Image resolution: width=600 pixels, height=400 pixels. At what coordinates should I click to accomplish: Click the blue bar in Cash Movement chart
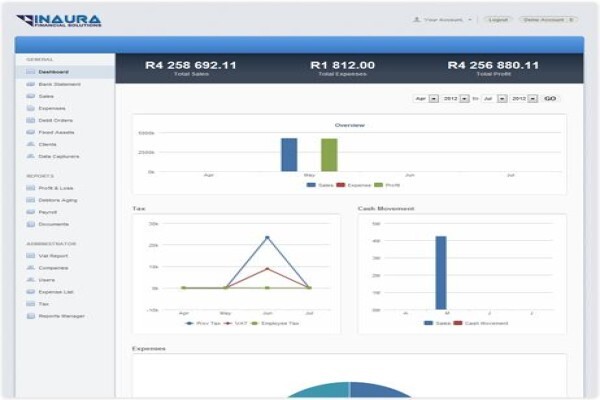click(441, 273)
